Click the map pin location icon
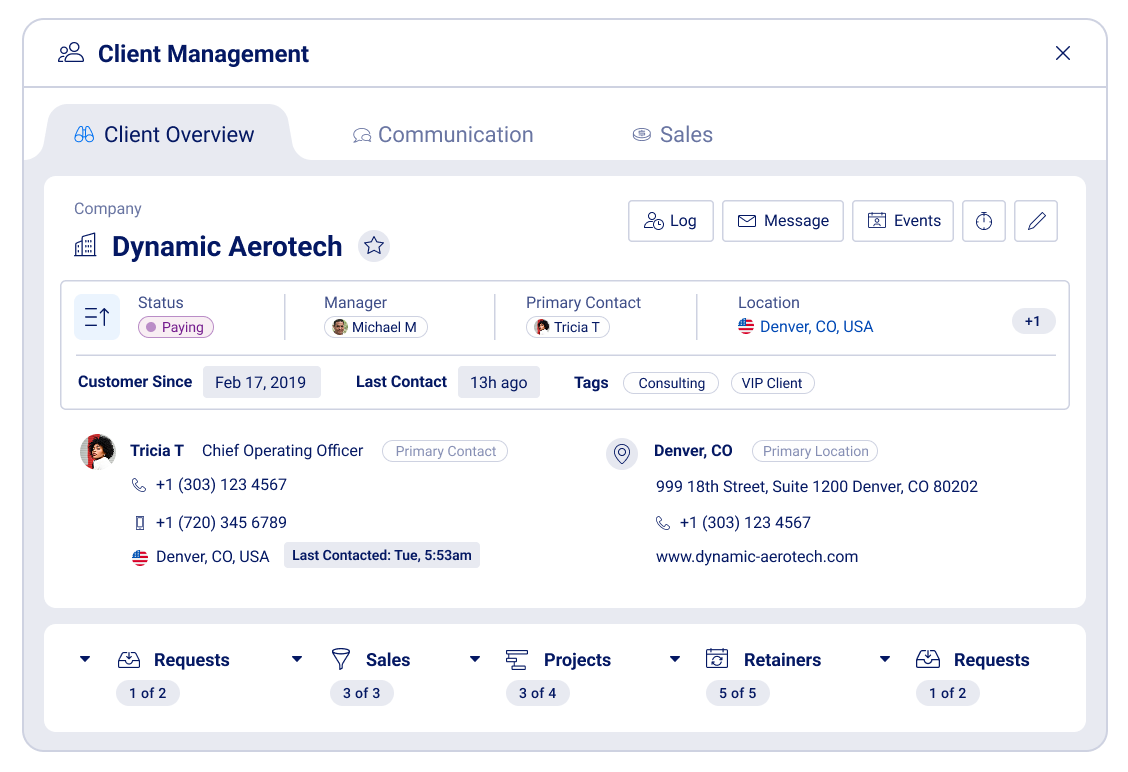The height and width of the screenshot is (772, 1128). (622, 454)
